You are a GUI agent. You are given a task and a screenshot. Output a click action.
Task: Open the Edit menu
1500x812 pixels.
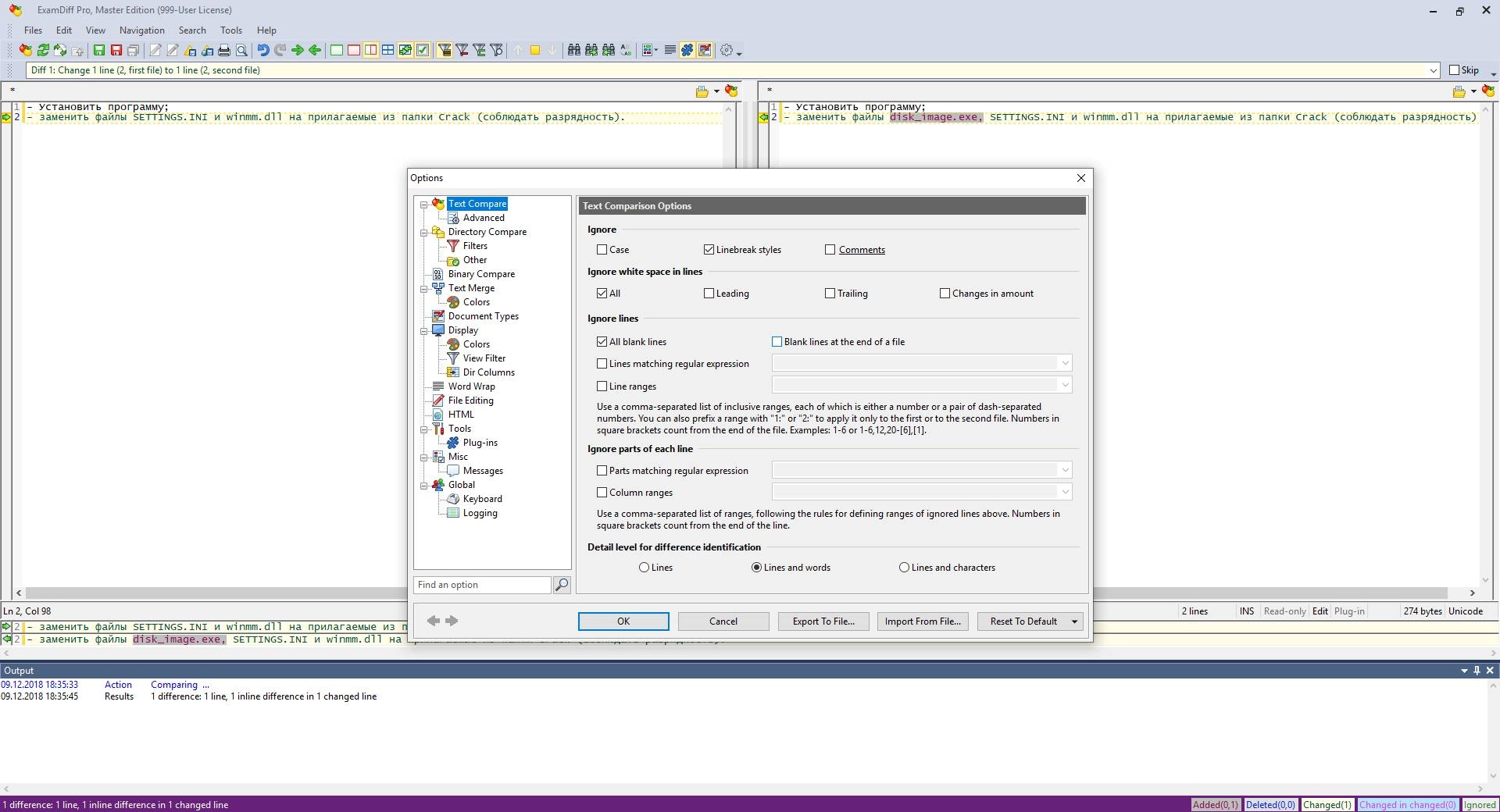click(x=64, y=30)
